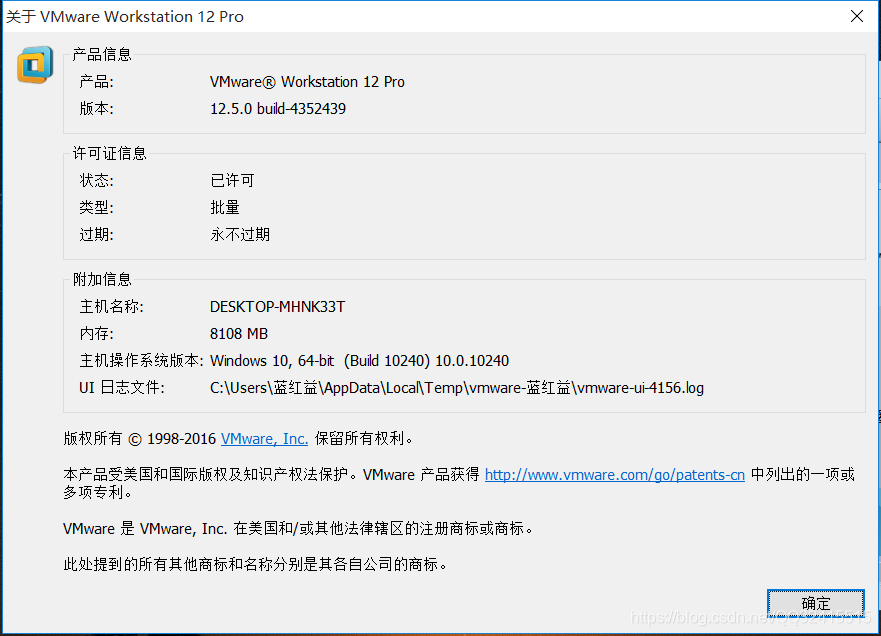The height and width of the screenshot is (636, 881).
Task: Click the 状态: label
Action: click(96, 180)
